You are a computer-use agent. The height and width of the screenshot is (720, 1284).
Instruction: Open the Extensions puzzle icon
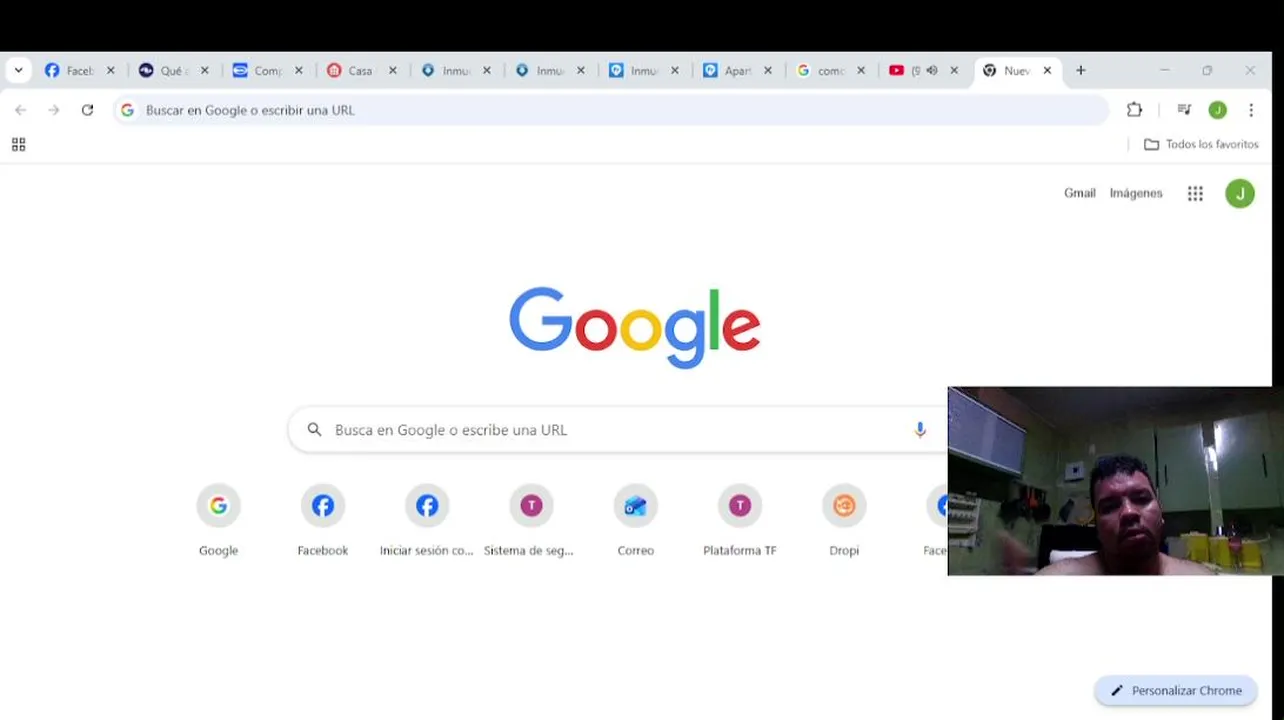point(1134,110)
